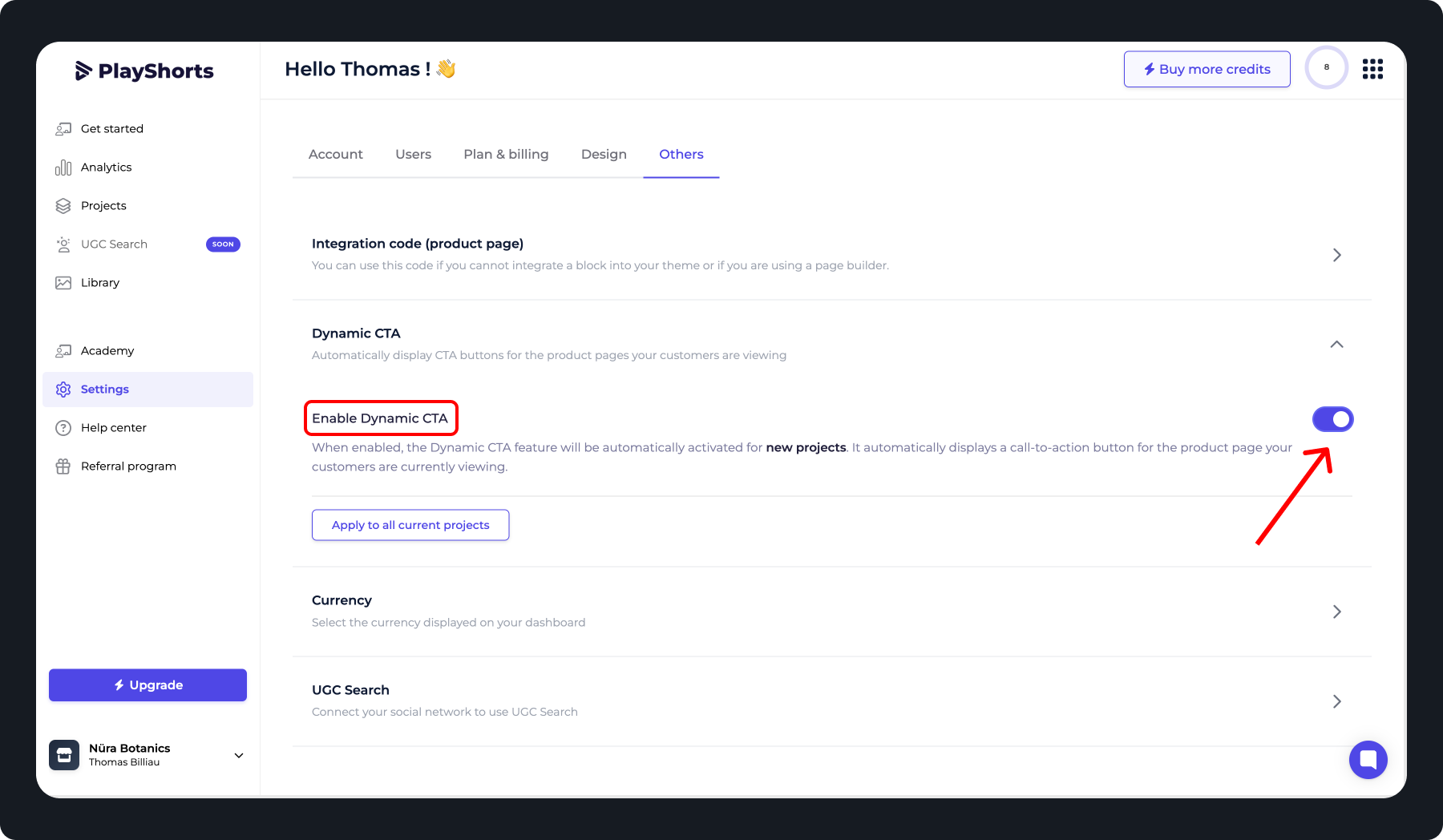Click the Help center question mark icon
The image size is (1443, 840).
pyautogui.click(x=63, y=428)
